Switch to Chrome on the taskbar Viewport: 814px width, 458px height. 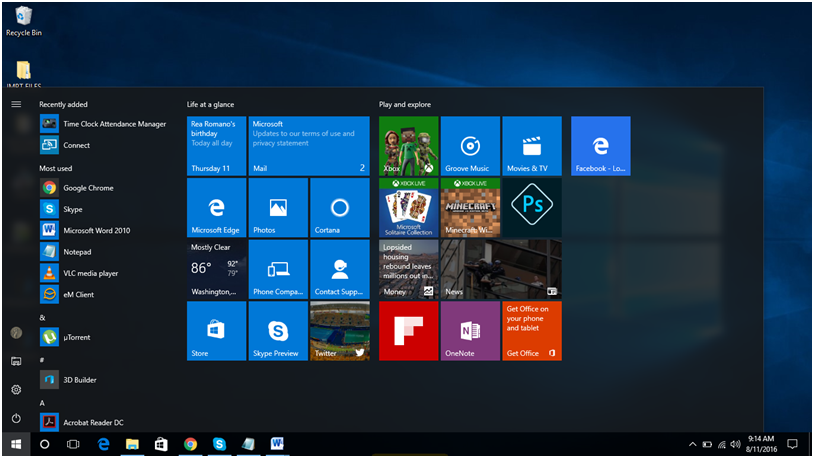[191, 444]
